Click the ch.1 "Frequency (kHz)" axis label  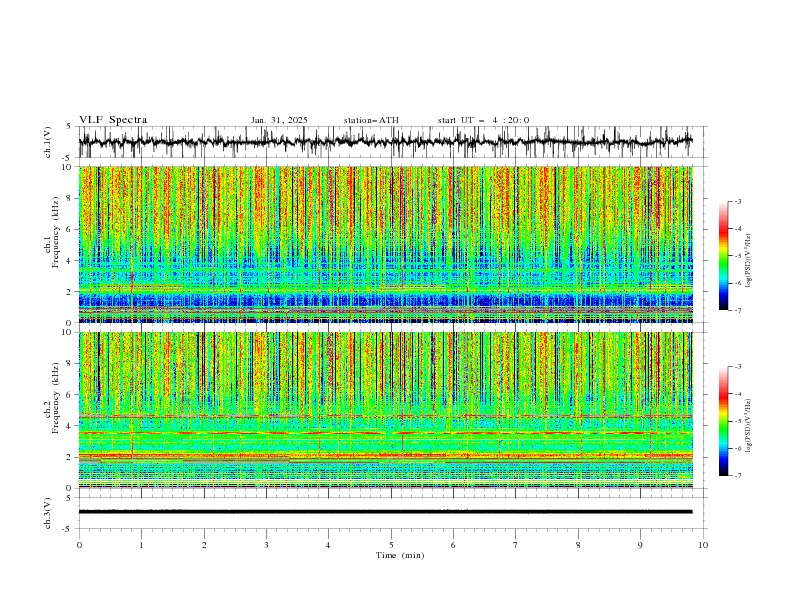[x=56, y=232]
